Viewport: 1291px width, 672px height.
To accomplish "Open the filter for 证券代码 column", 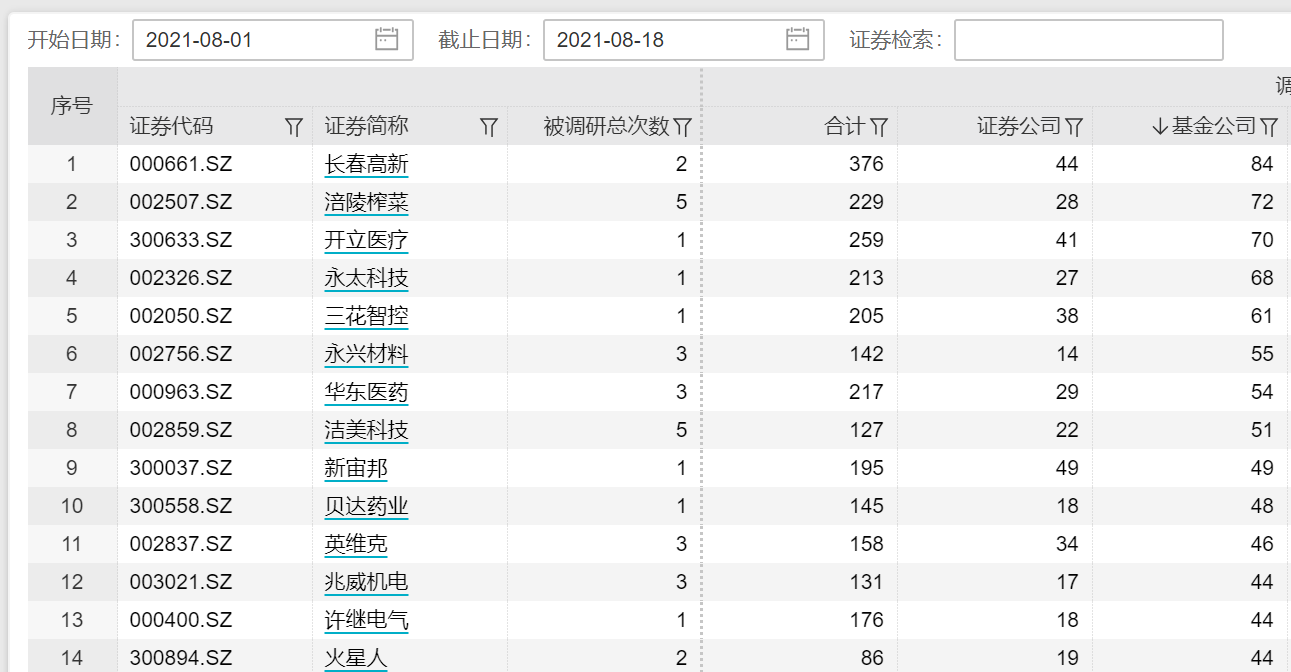I will click(x=293, y=126).
